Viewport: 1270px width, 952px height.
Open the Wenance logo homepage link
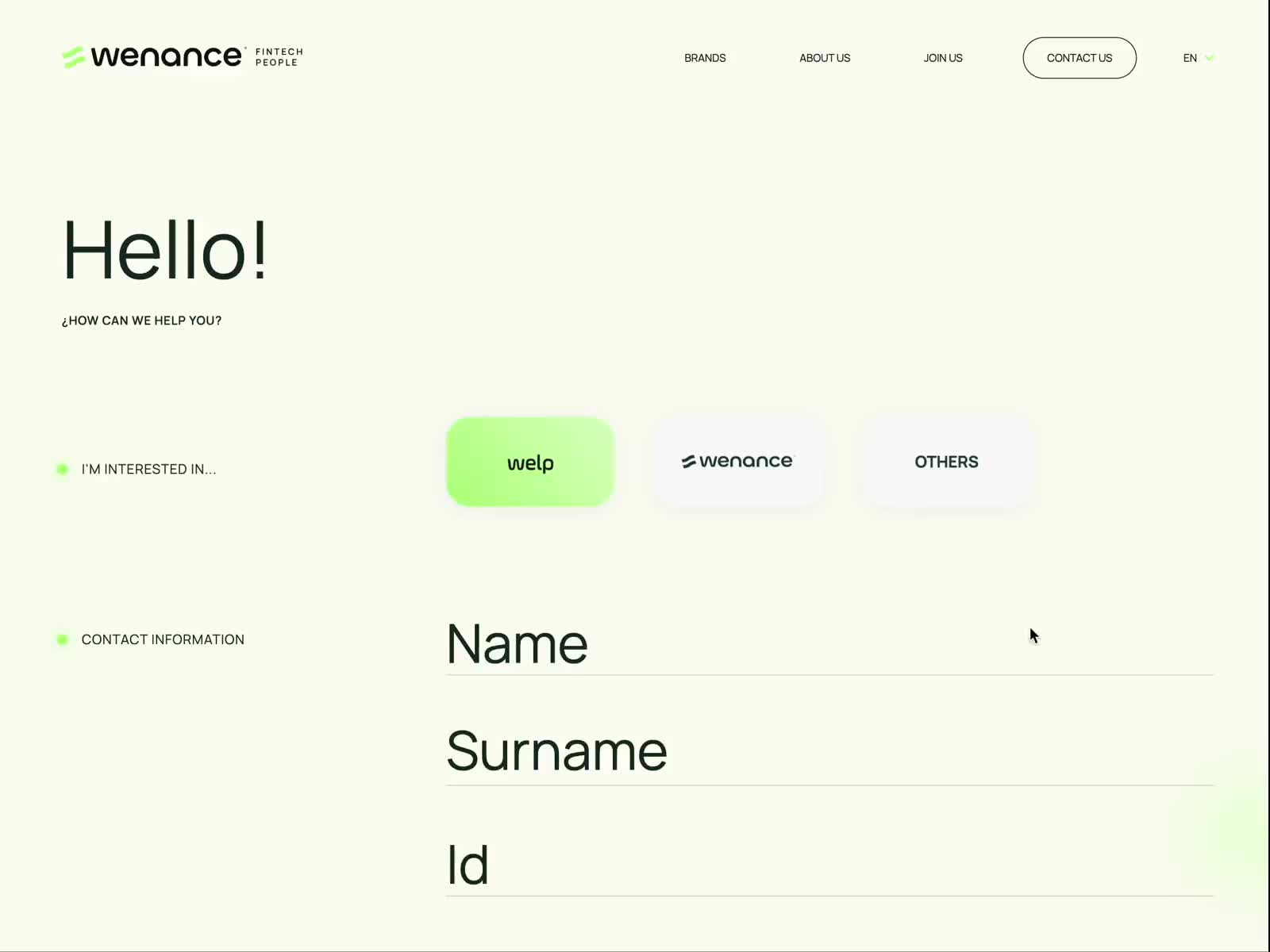point(183,56)
